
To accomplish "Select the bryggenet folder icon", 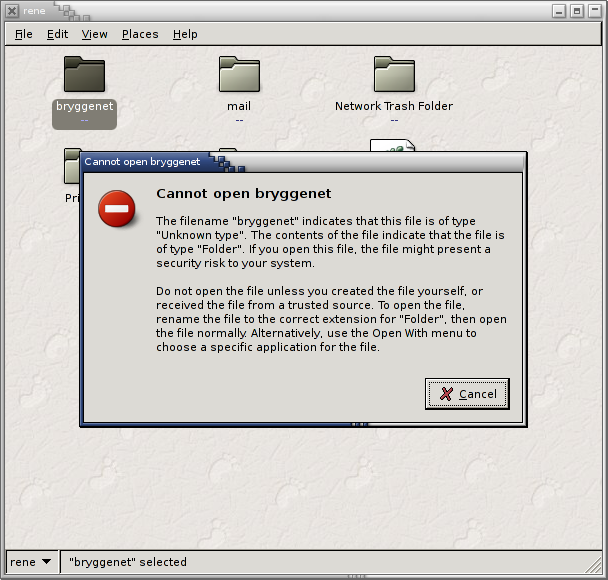I will tap(84, 74).
